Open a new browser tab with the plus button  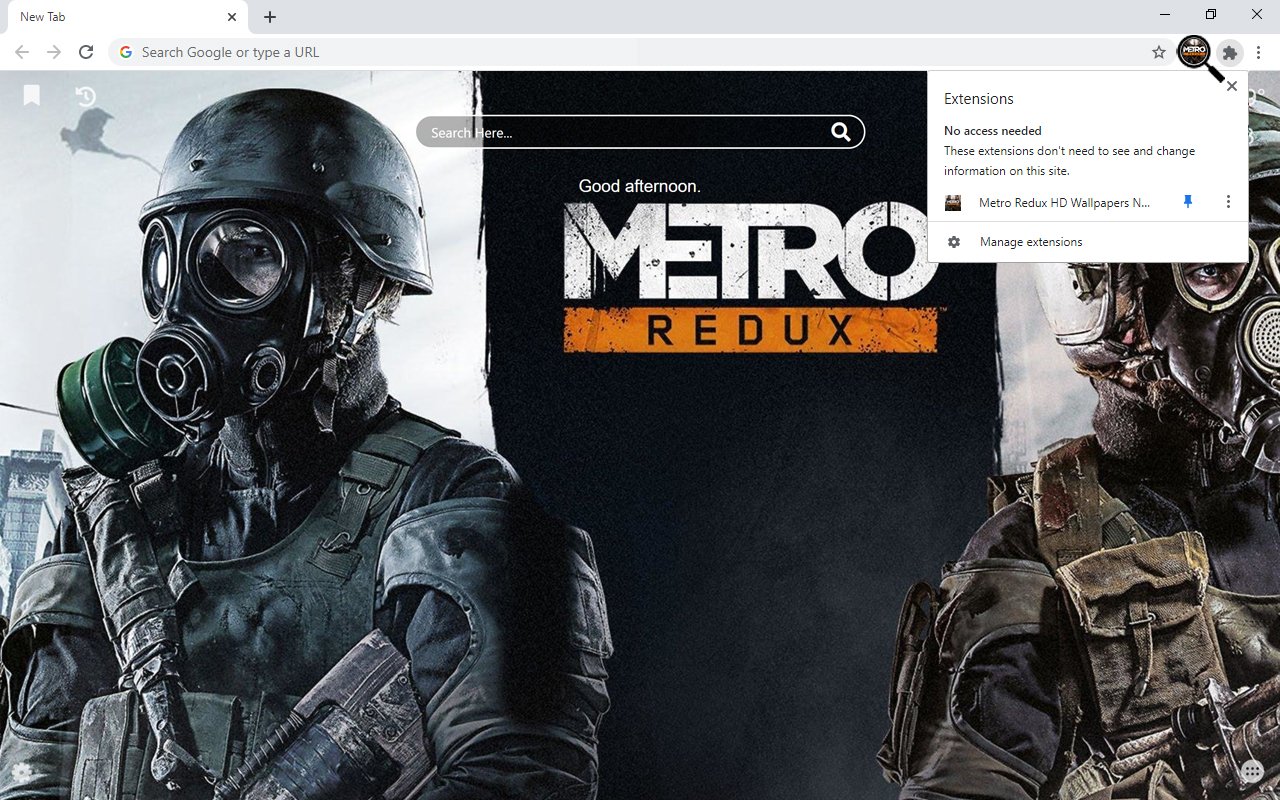pos(270,17)
